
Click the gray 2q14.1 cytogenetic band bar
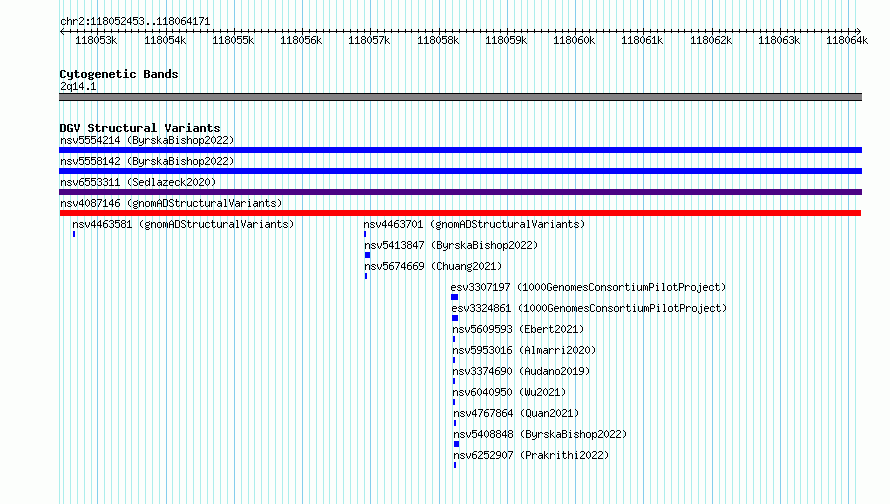coord(460,97)
